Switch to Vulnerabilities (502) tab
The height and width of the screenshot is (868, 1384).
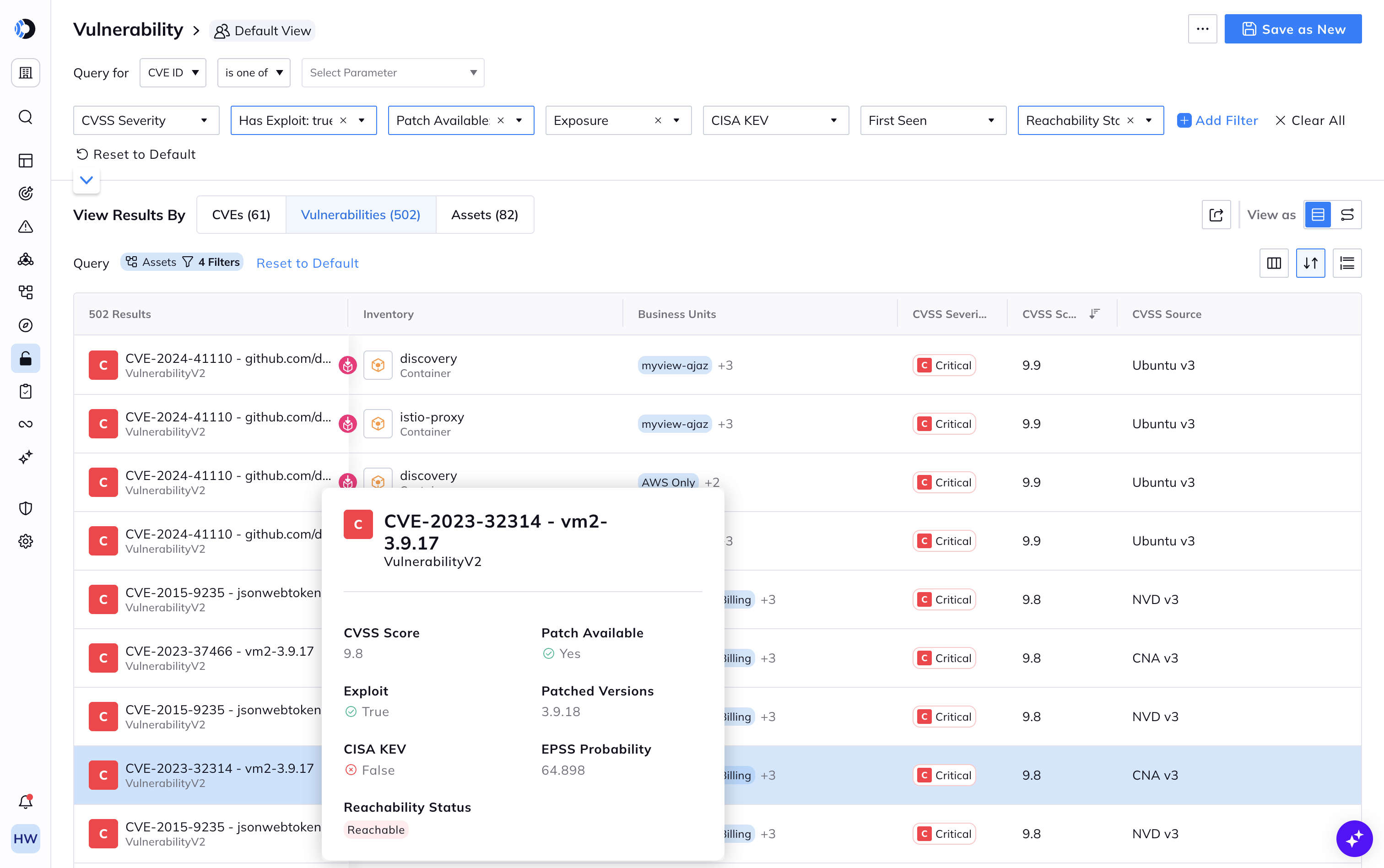(x=361, y=215)
